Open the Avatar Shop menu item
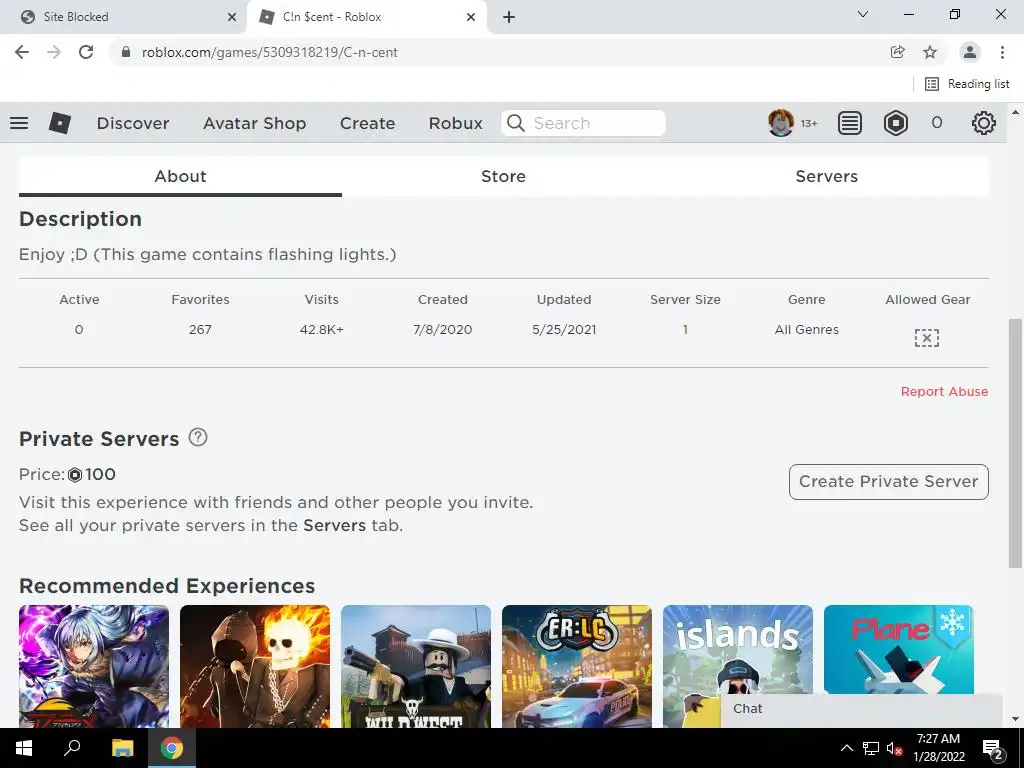 click(x=255, y=123)
